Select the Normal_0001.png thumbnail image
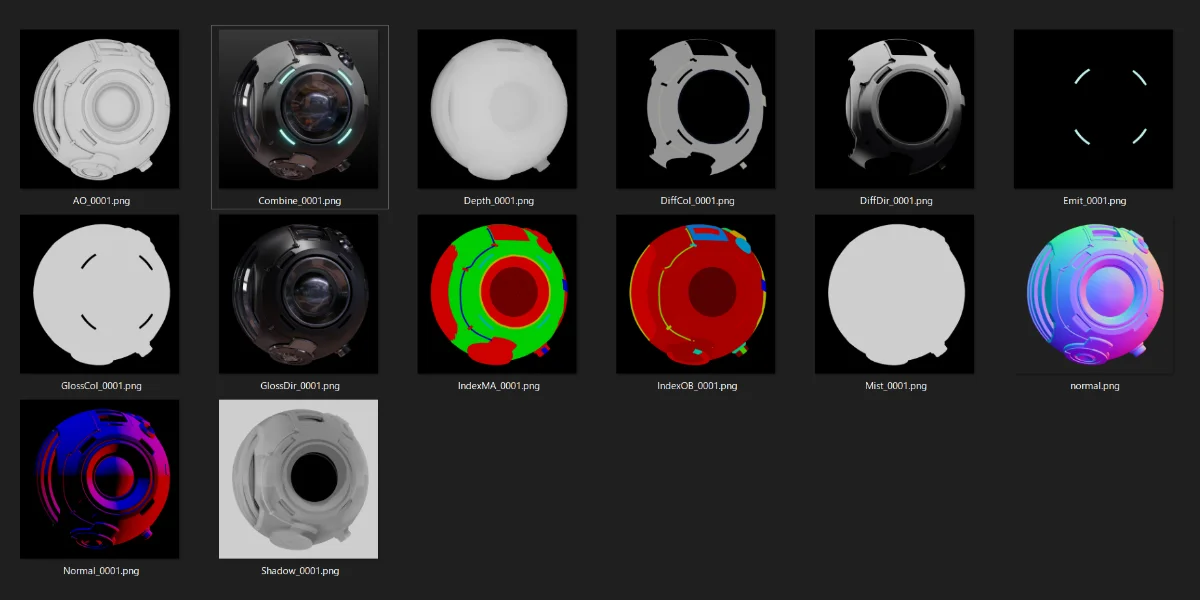This screenshot has width=1200, height=600. [x=99, y=479]
